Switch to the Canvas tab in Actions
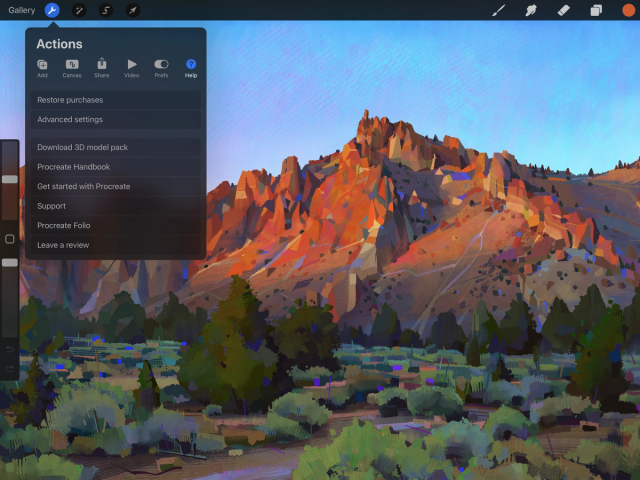This screenshot has height=480, width=640. pos(72,68)
